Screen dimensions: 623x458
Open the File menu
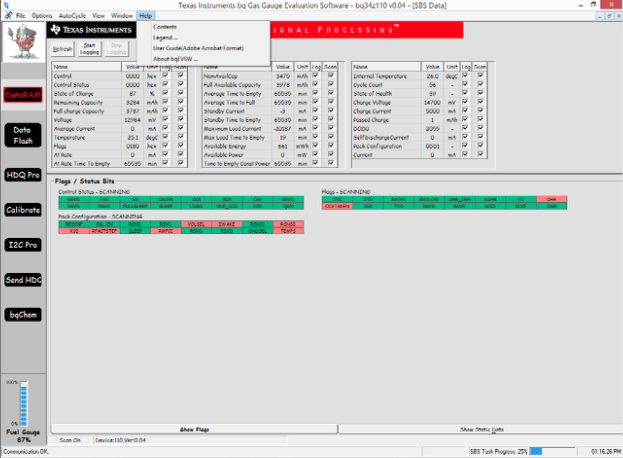(x=21, y=15)
